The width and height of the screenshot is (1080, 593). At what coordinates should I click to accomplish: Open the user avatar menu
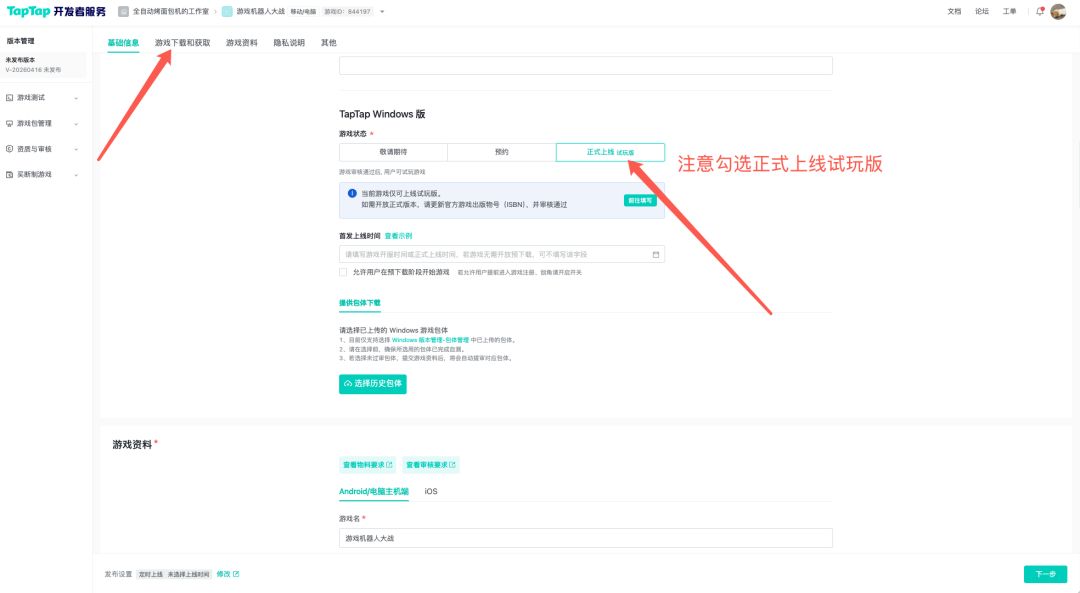(x=1058, y=11)
